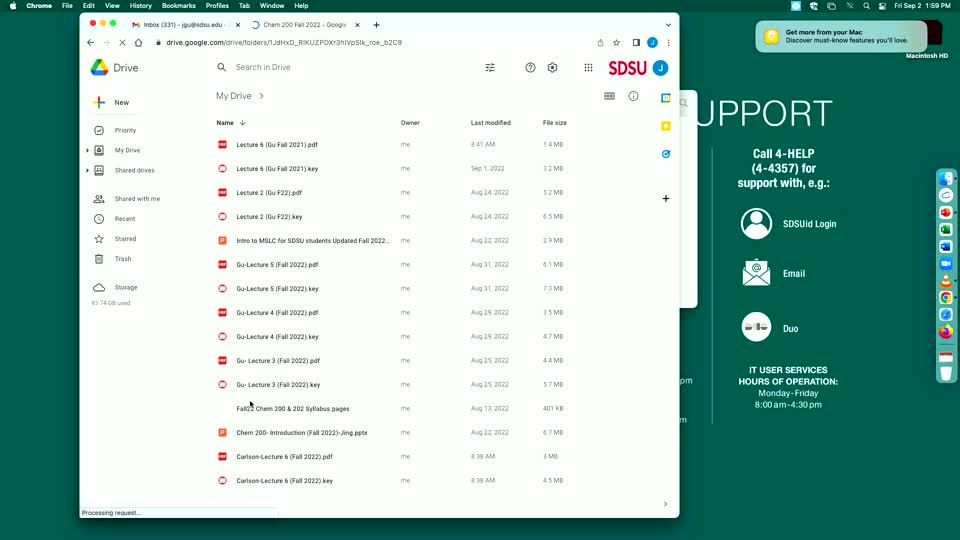960x540 pixels.
Task: Click the Search in Drive field
Action: [x=340, y=68]
